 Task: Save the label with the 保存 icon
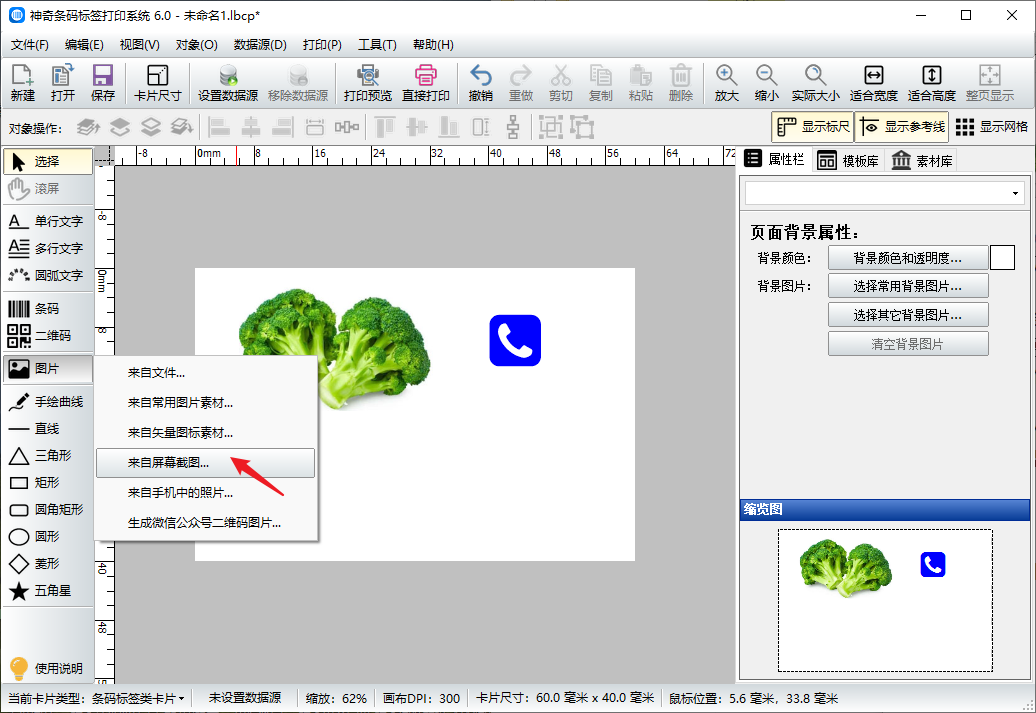click(102, 83)
